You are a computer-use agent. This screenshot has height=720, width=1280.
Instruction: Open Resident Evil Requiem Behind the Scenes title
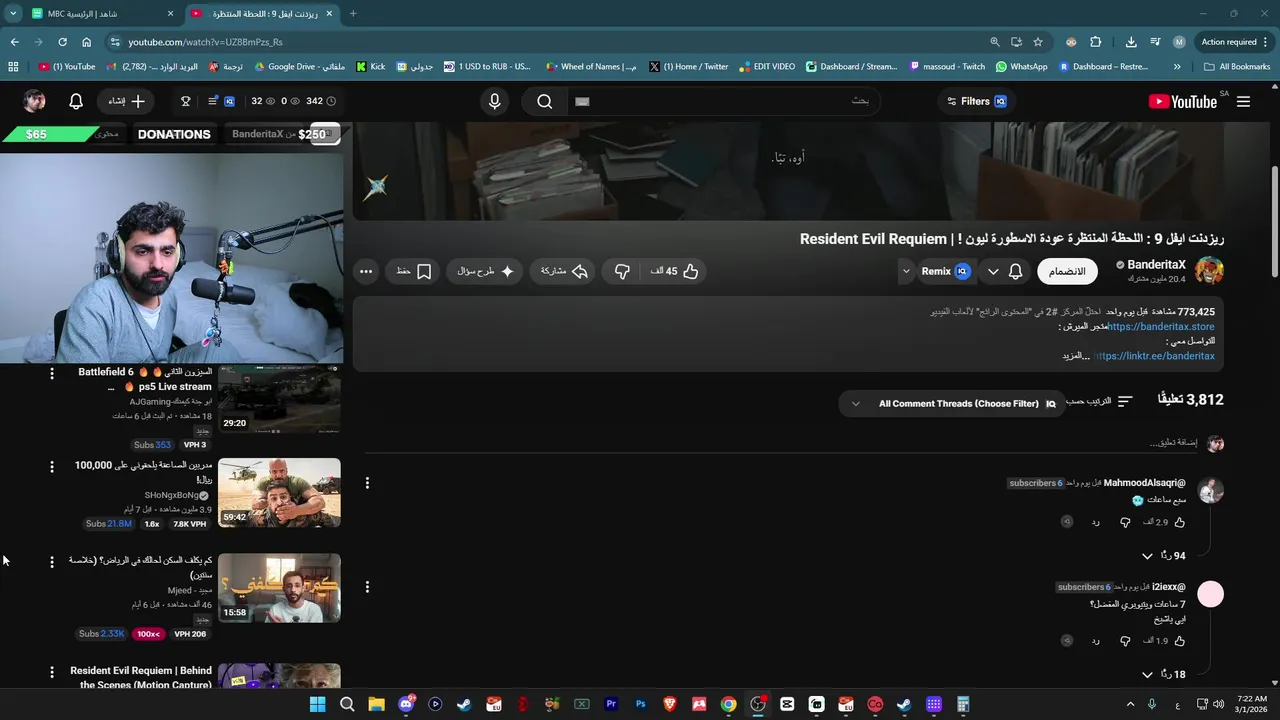point(141,678)
